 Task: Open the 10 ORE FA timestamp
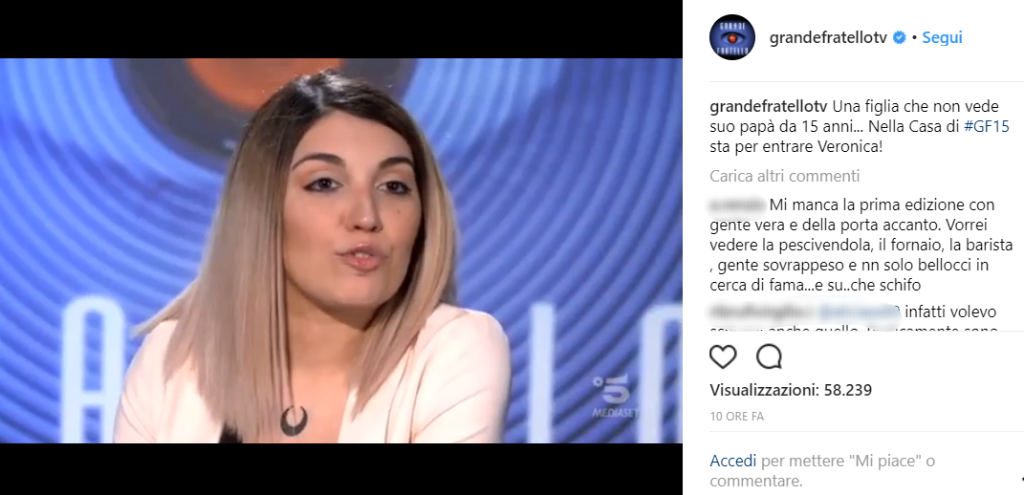tap(737, 417)
